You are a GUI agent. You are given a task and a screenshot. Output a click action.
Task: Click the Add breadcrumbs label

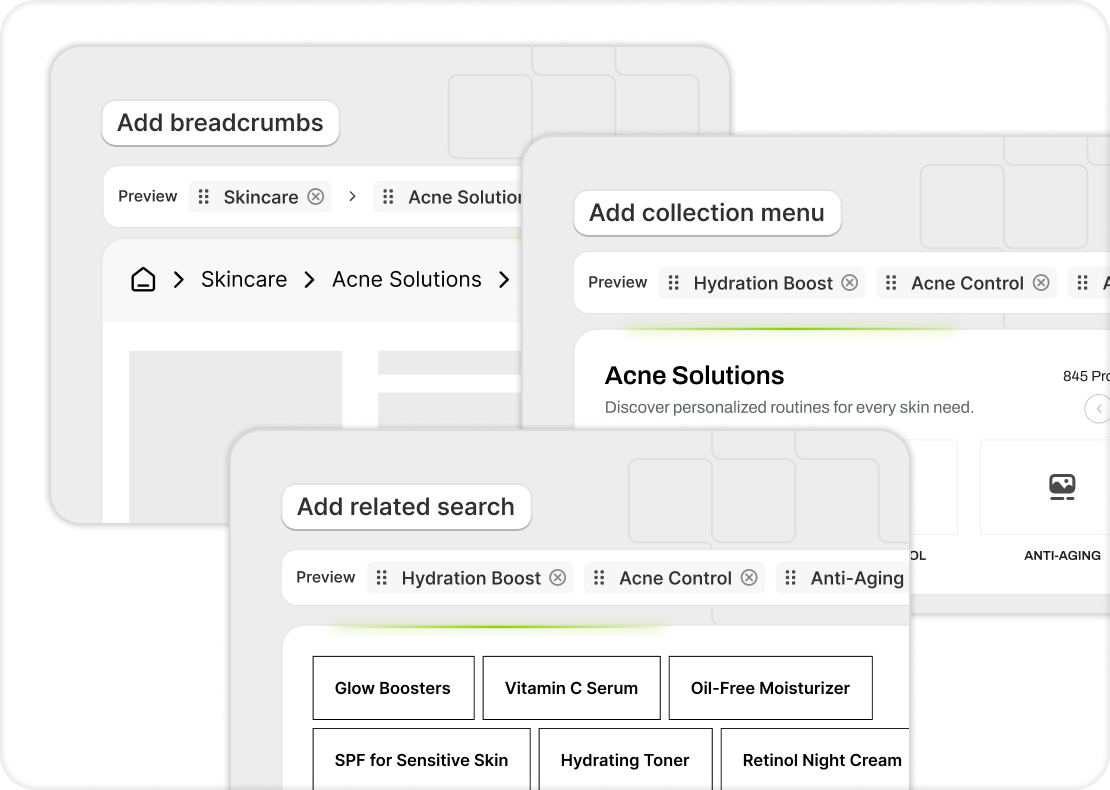click(220, 123)
